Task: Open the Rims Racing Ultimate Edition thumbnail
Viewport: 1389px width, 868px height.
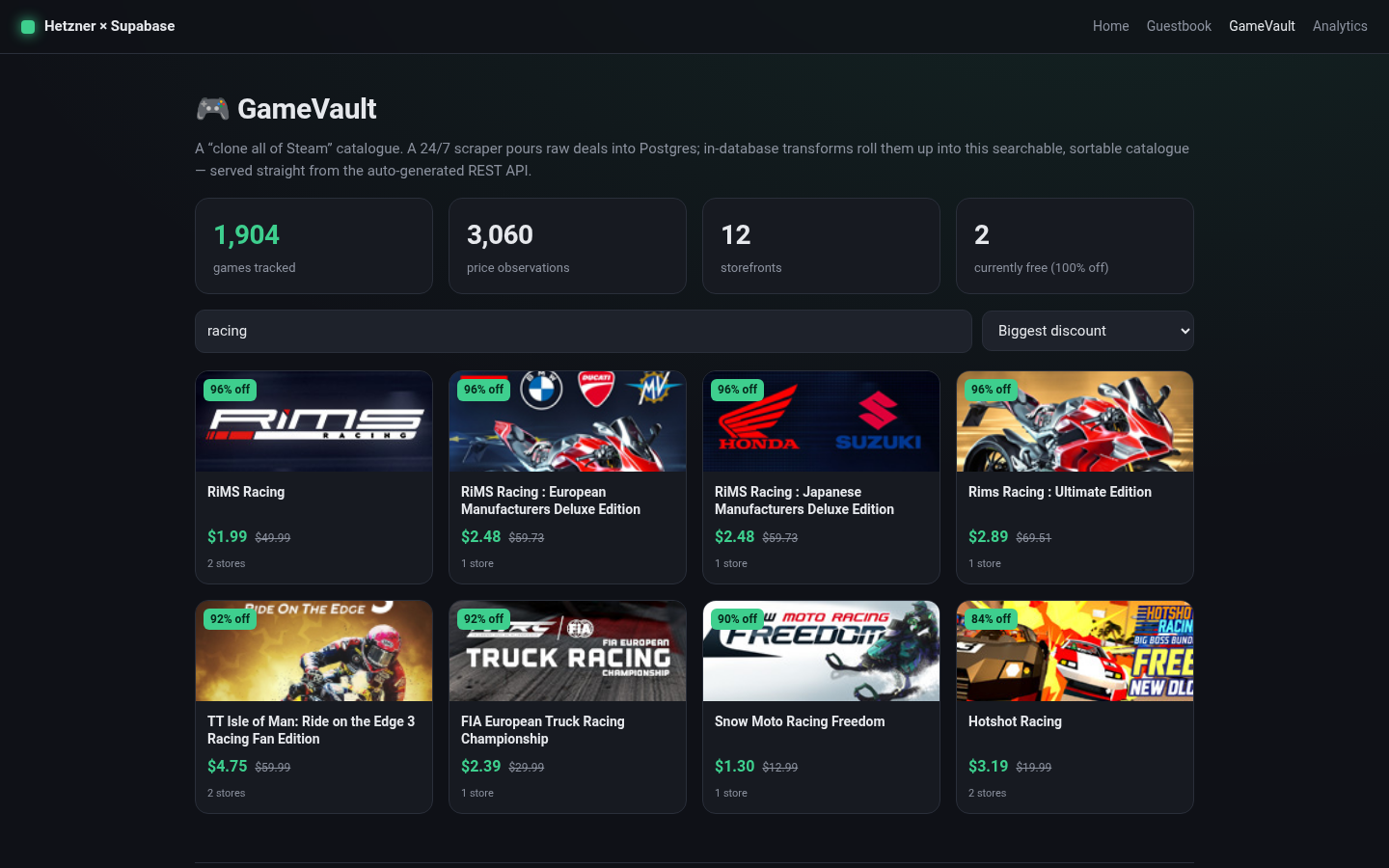Action: [x=1075, y=421]
